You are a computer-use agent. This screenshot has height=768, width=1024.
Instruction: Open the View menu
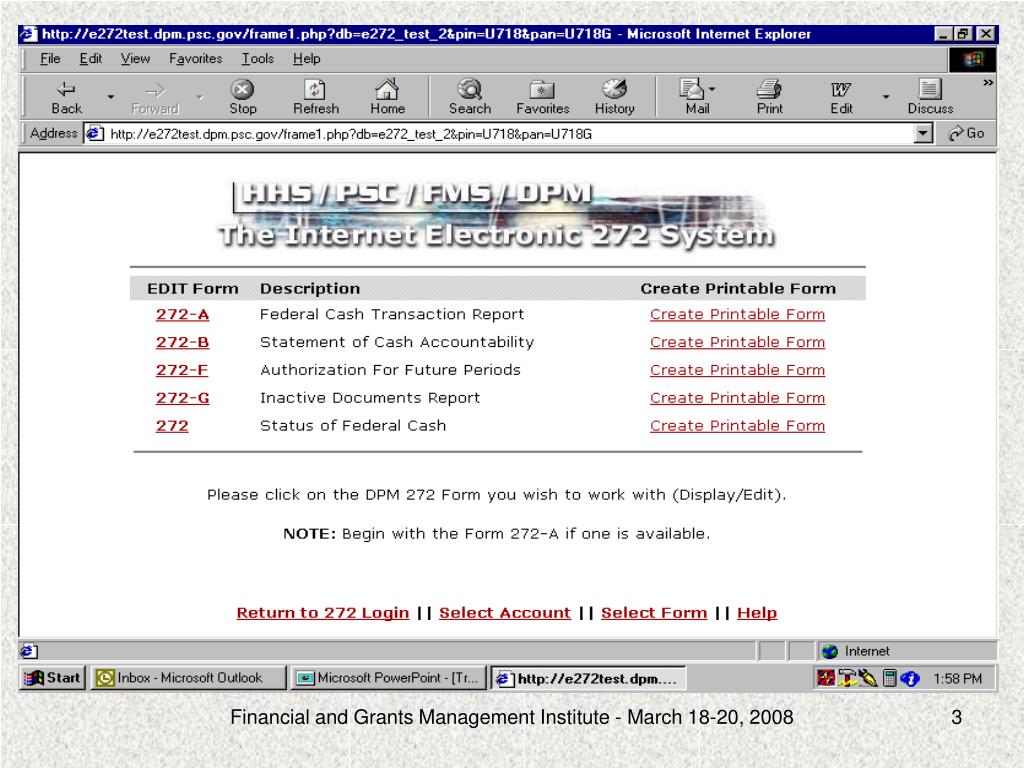click(x=135, y=59)
